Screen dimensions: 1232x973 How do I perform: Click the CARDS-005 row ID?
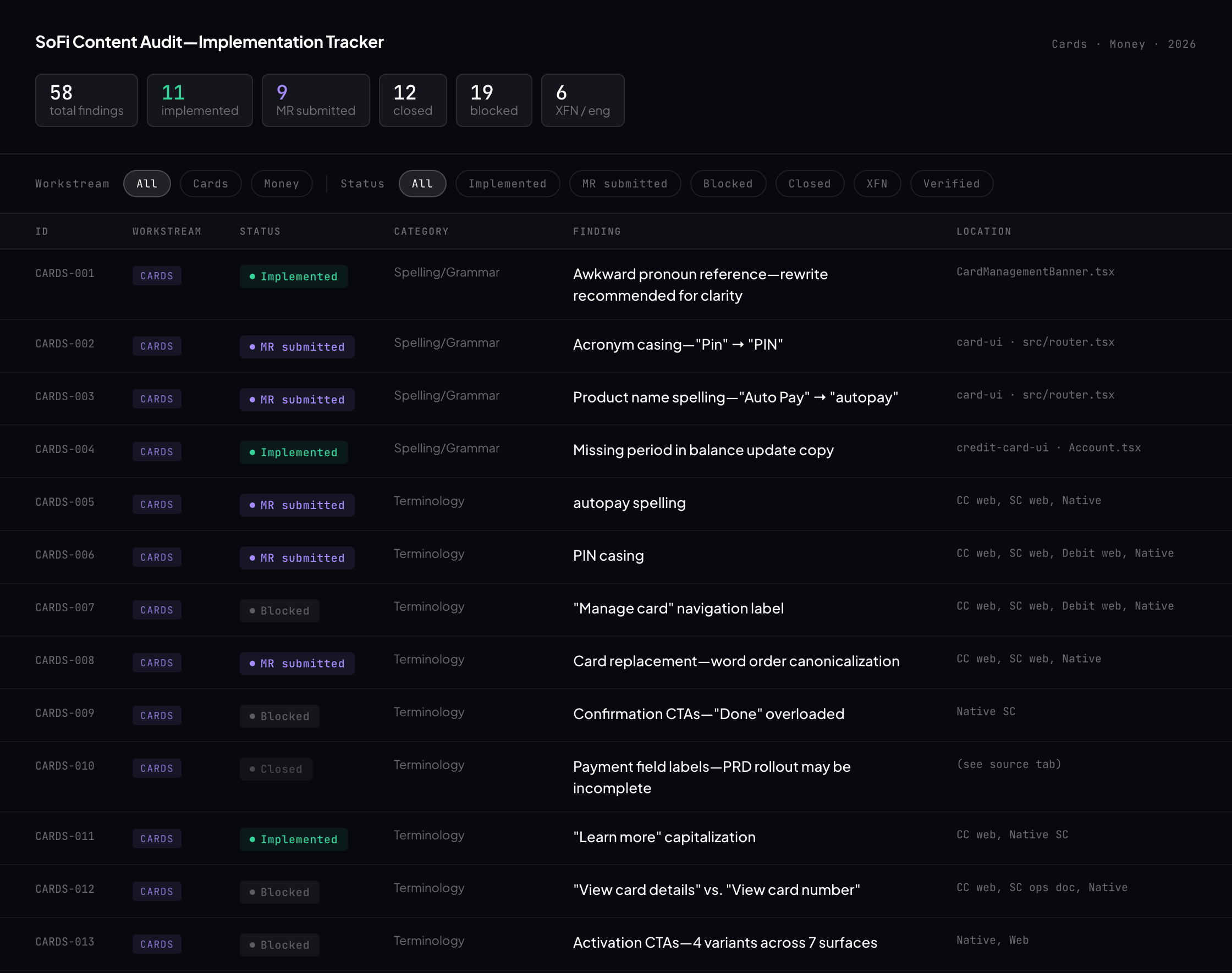click(x=65, y=502)
